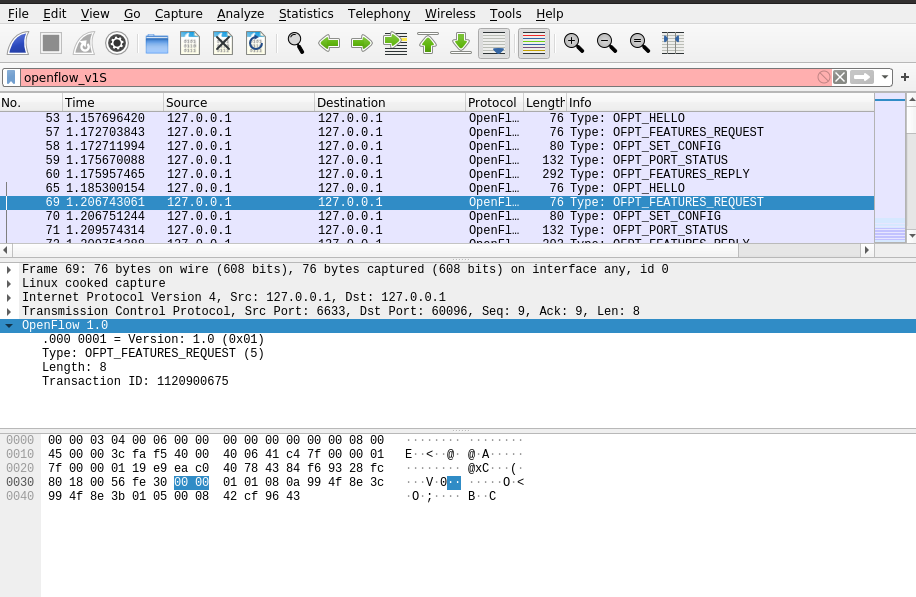Expand Internet Protocol Version 4 section
The width and height of the screenshot is (916, 597).
[x=9, y=297]
